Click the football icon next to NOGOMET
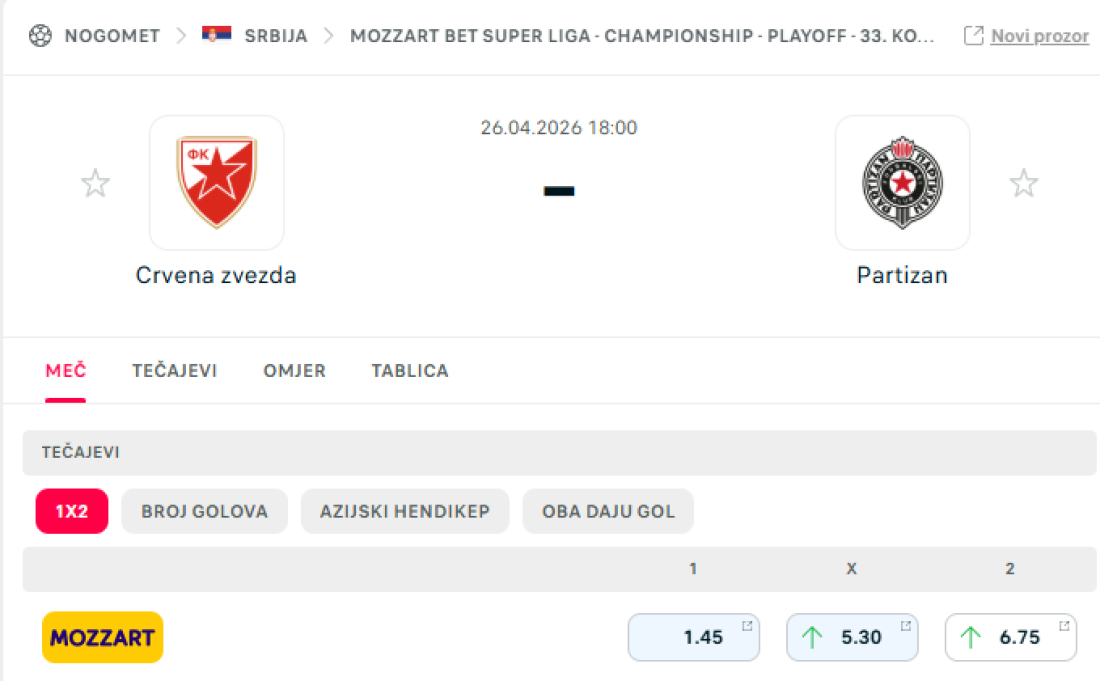 40,36
